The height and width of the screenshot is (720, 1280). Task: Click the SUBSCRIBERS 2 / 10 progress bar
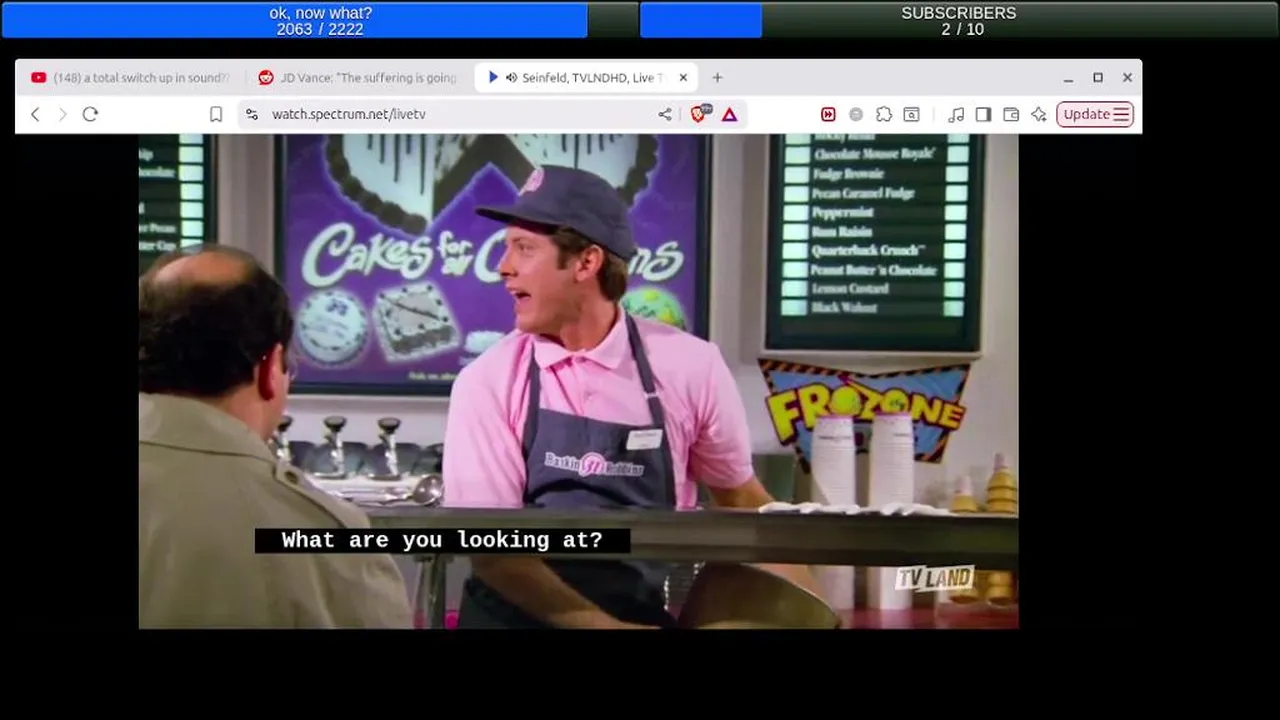[959, 20]
